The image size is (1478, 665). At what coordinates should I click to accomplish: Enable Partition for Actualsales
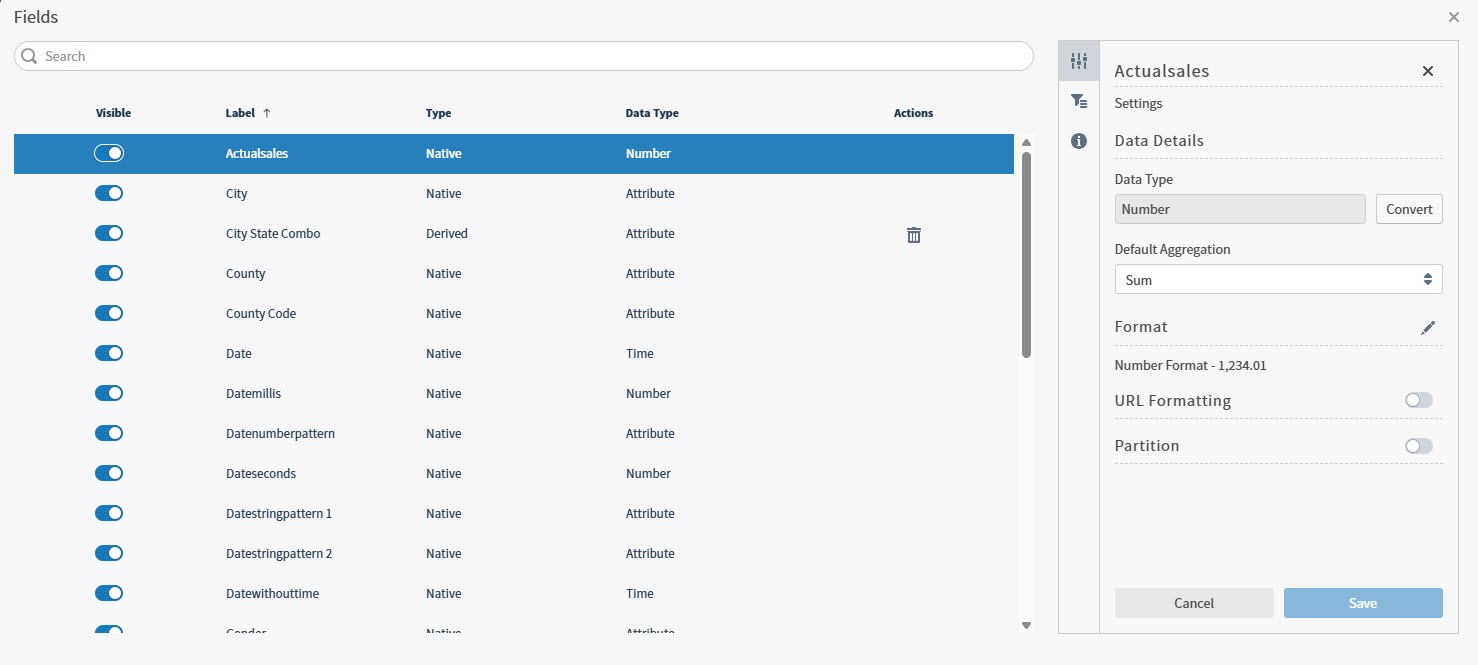point(1418,445)
